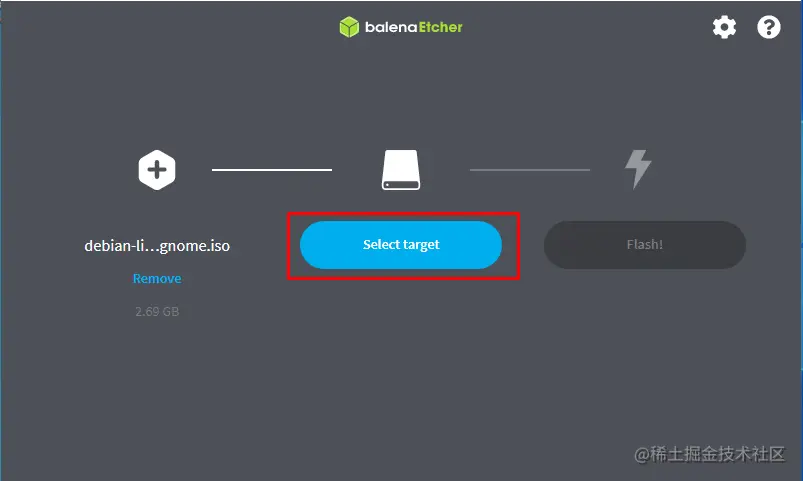Choose a drive with Select target
The width and height of the screenshot is (803, 481).
(401, 245)
